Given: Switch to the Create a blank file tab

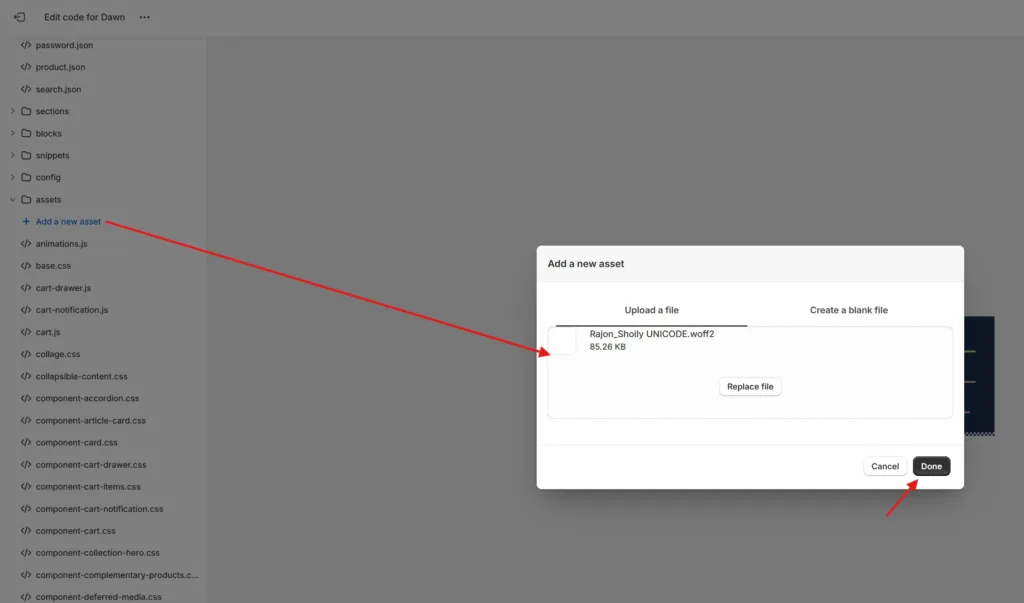Looking at the screenshot, I should 848,310.
